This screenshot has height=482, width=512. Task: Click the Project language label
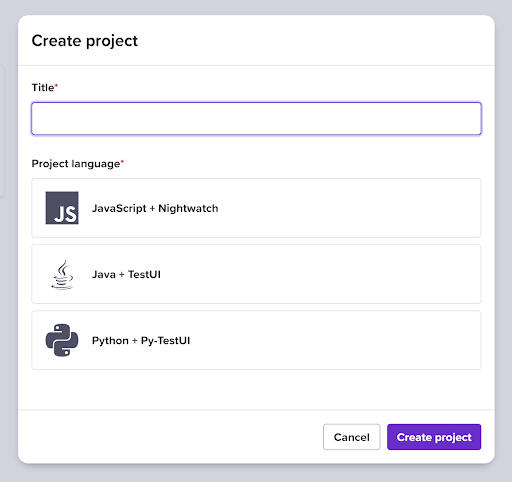point(76,164)
